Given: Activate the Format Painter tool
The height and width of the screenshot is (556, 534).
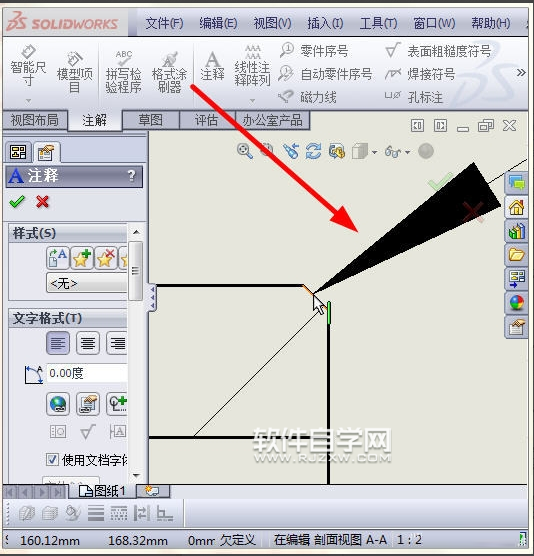Looking at the screenshot, I should [x=169, y=72].
